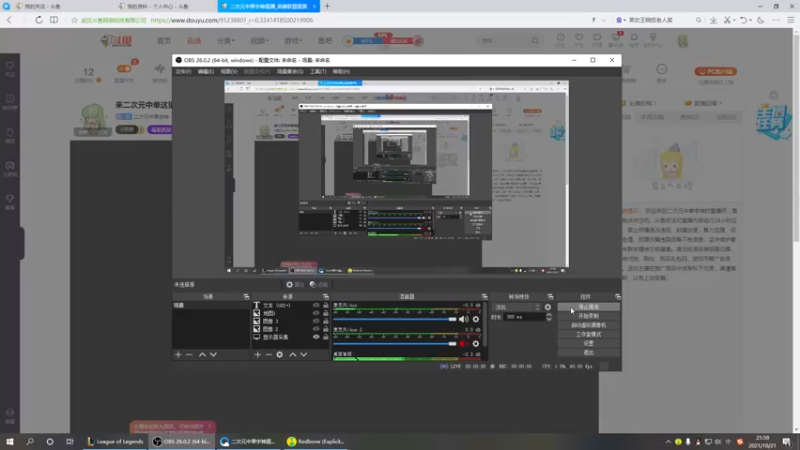The height and width of the screenshot is (450, 800).
Task: Add a new source with plus icon
Action: (x=258, y=355)
